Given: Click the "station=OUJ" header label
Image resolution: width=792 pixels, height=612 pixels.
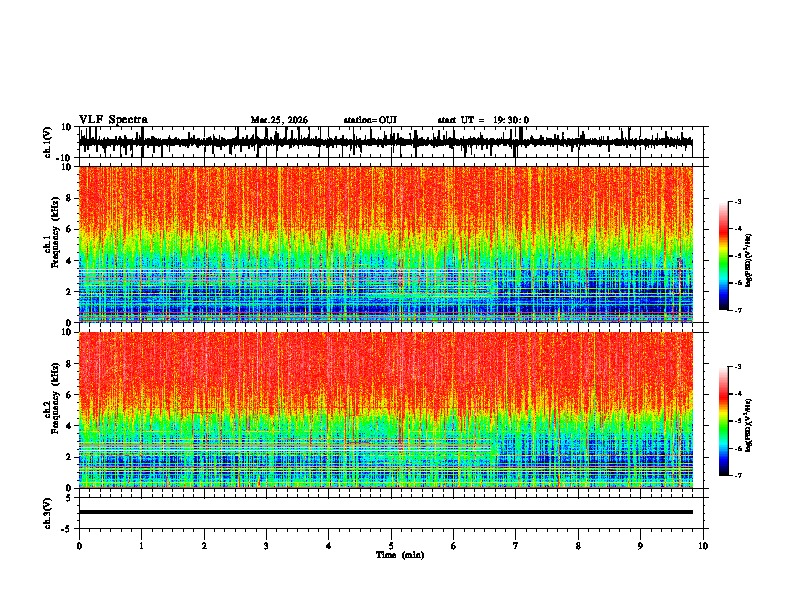Looking at the screenshot, I should 370,120.
